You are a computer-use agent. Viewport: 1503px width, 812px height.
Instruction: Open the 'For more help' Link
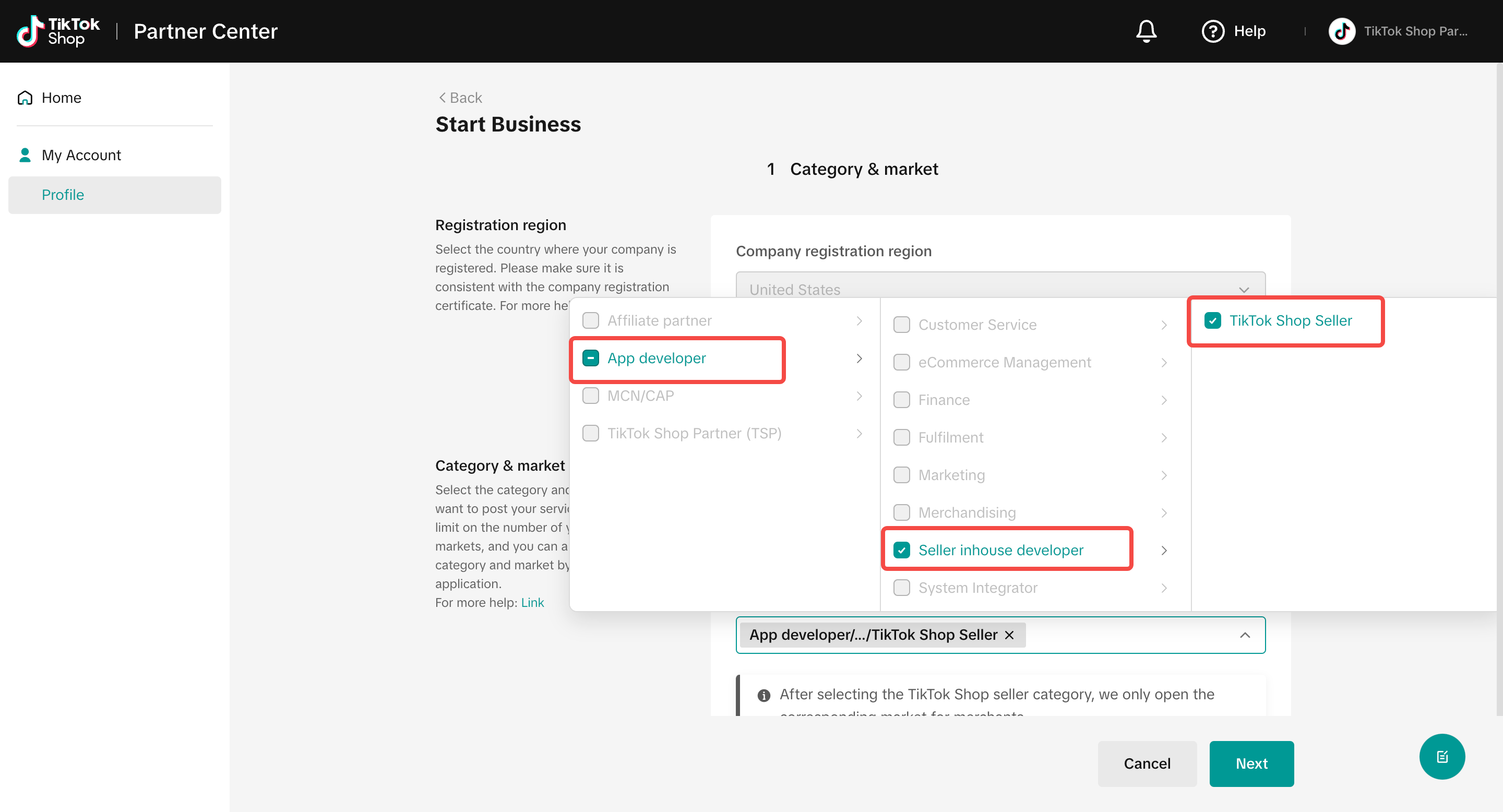tap(532, 603)
